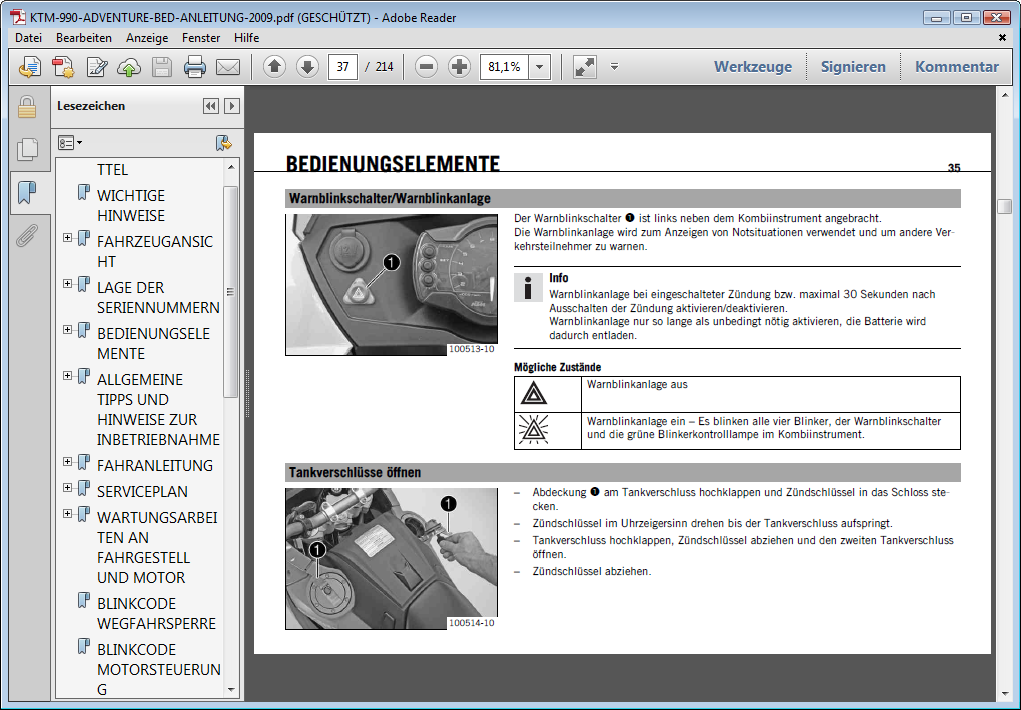This screenshot has width=1021, height=710.
Task: Click the security lock icon in sidebar
Action: coord(27,107)
